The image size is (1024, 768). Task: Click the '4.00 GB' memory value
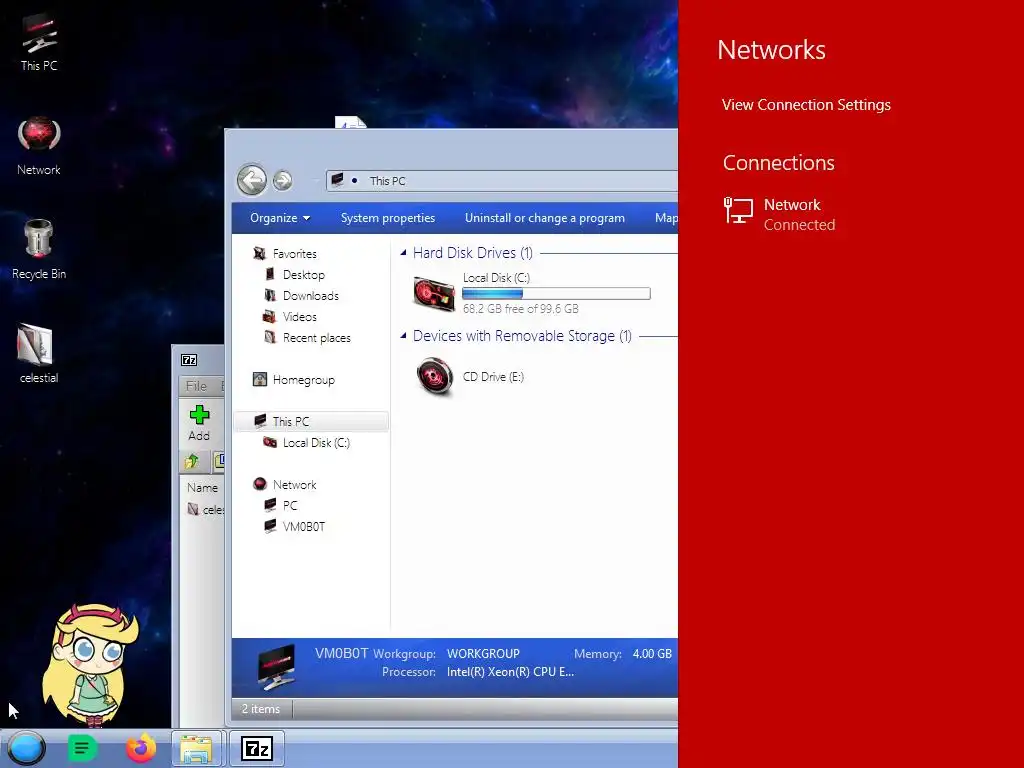click(652, 654)
